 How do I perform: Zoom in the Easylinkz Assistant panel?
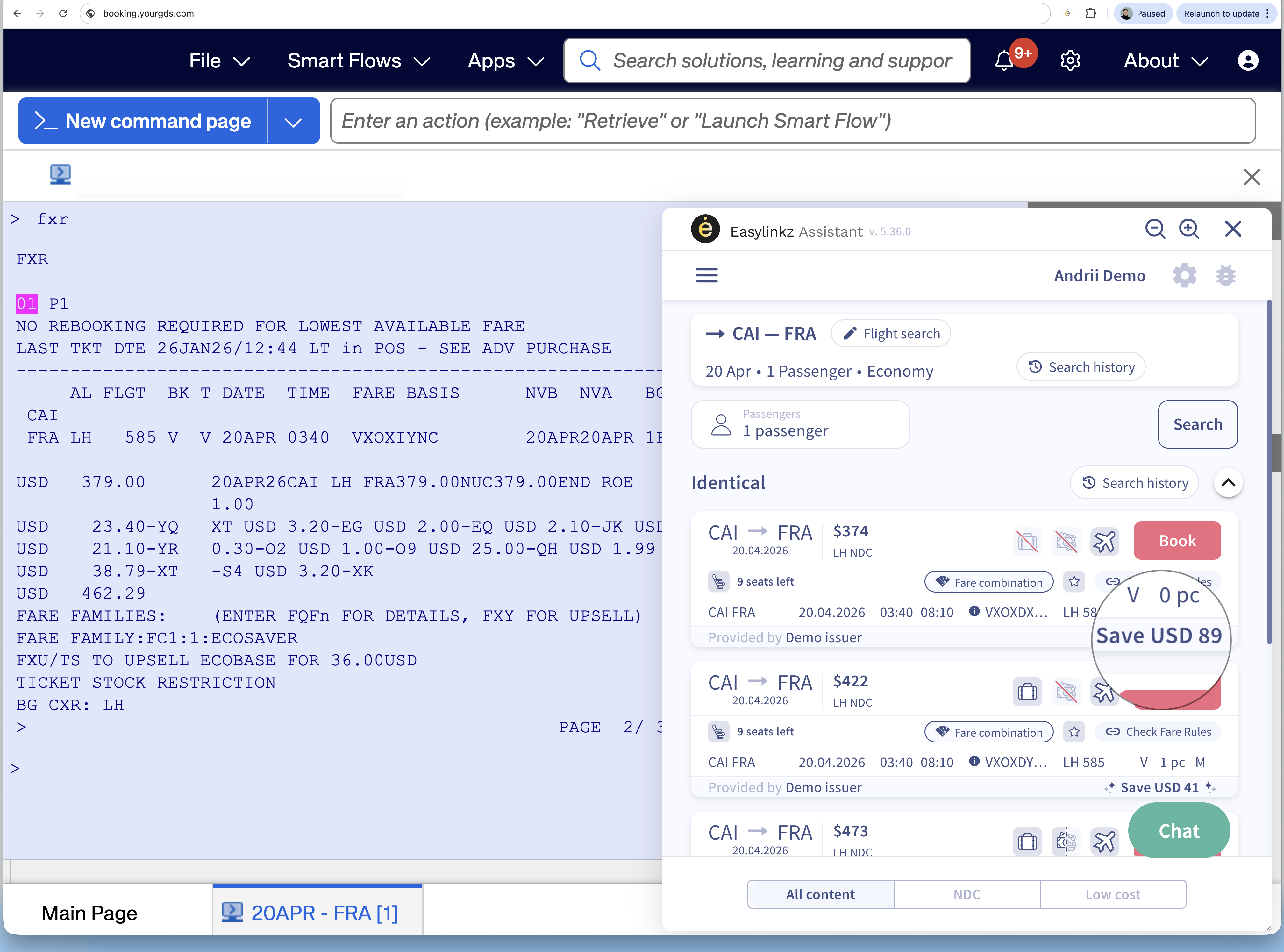coord(1189,229)
